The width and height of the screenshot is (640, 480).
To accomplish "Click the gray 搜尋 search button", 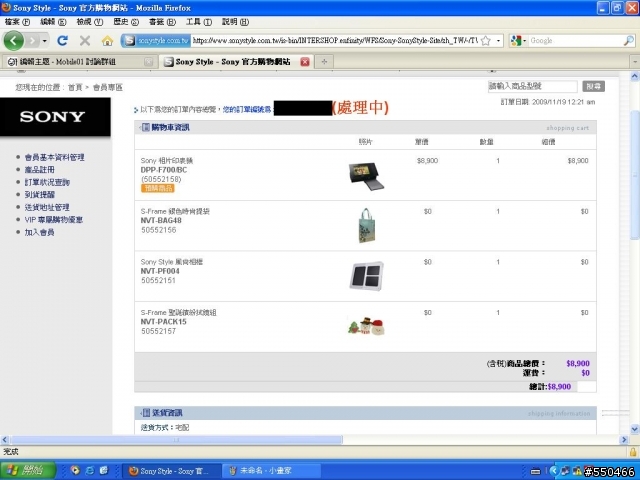I will [593, 86].
